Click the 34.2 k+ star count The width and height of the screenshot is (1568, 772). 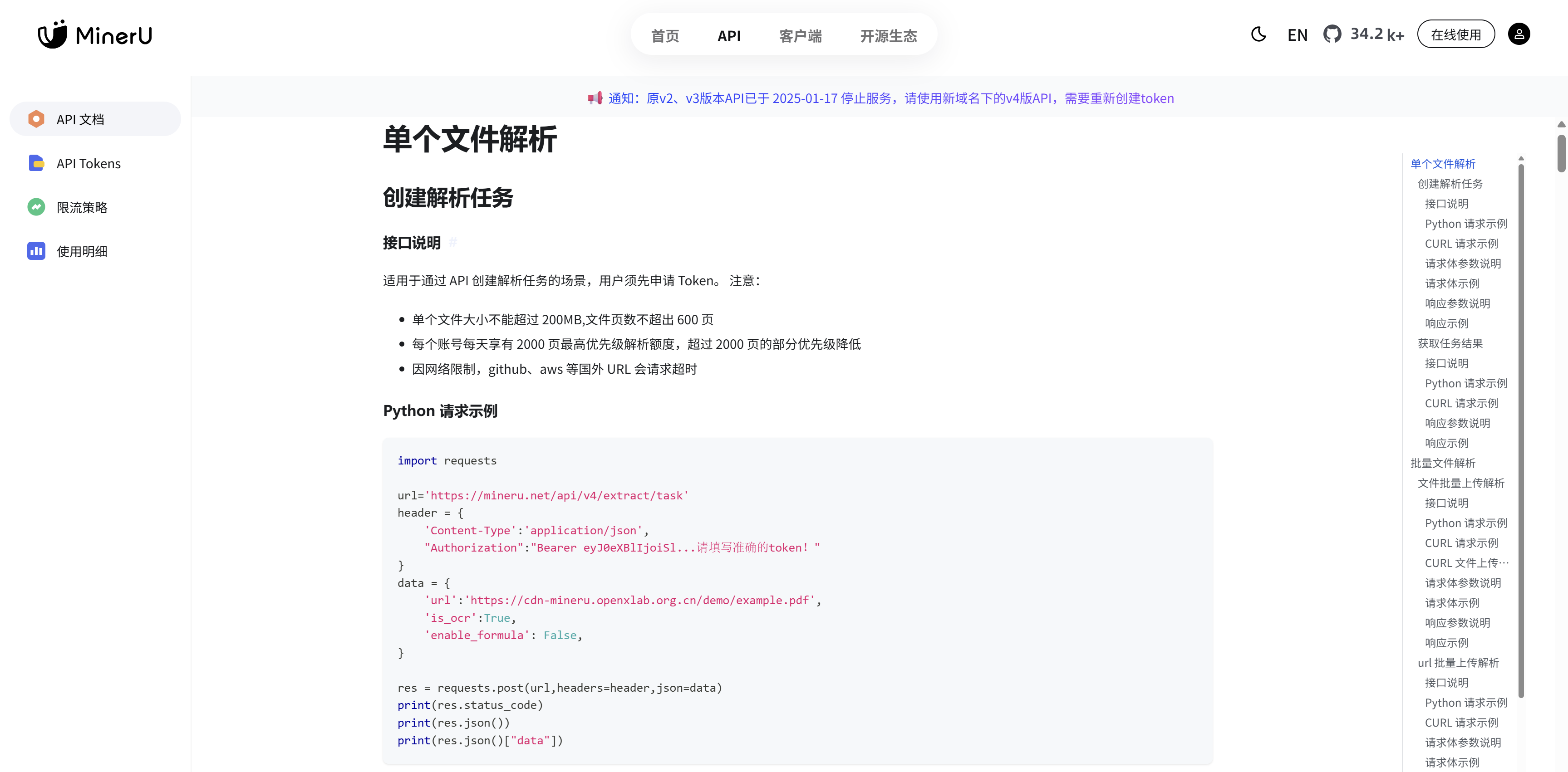point(1377,34)
